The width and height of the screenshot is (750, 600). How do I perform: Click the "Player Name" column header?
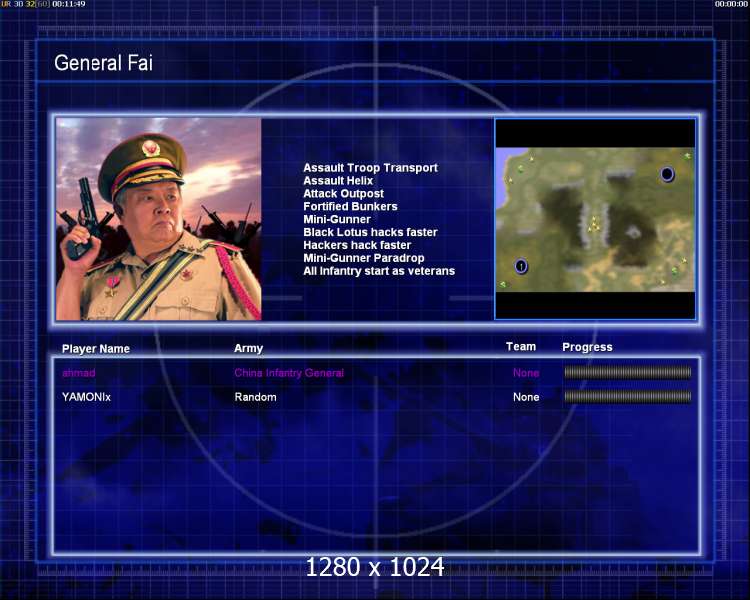(x=96, y=349)
